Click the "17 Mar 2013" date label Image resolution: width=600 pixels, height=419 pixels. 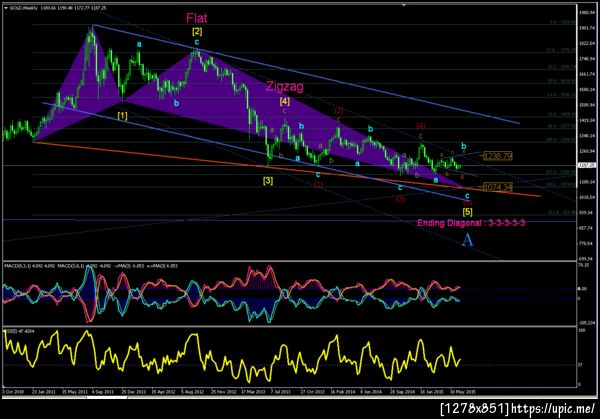pos(253,392)
